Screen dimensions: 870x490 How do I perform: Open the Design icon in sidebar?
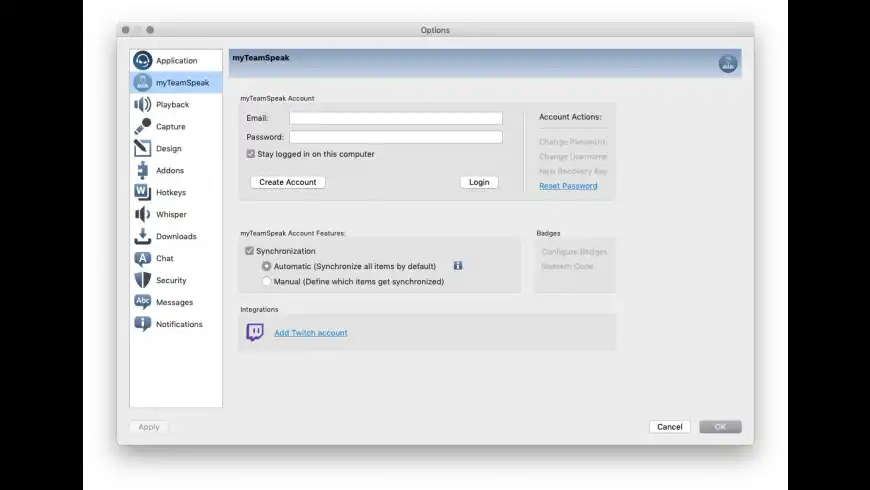[143, 148]
